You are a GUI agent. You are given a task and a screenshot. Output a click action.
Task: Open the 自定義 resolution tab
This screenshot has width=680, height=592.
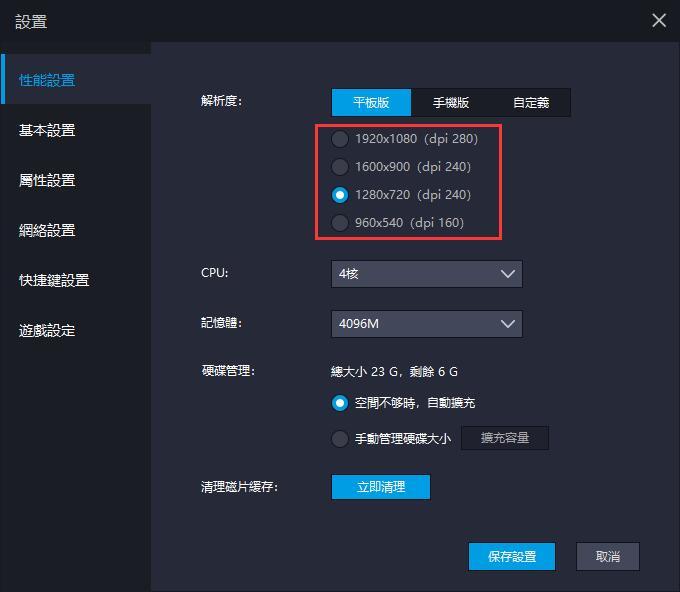tap(531, 102)
